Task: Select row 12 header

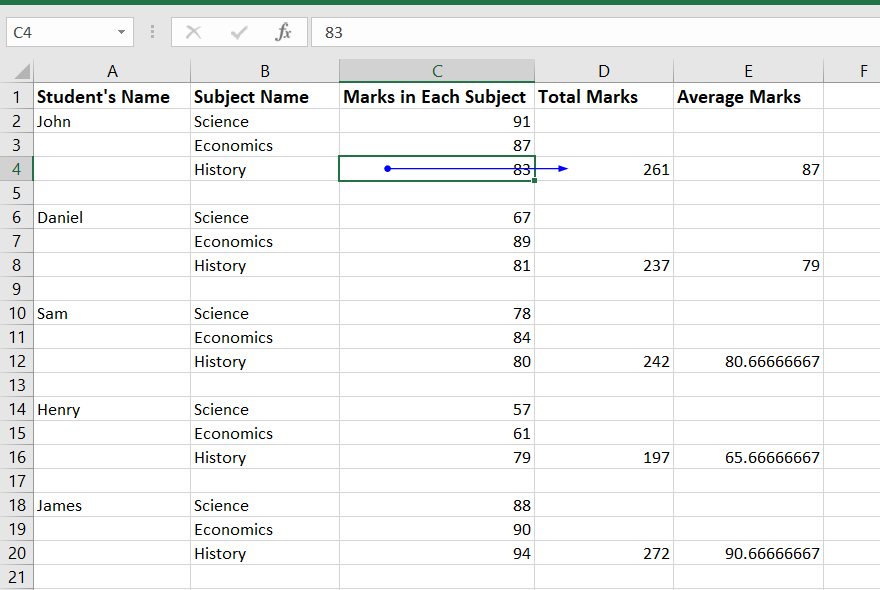Action: point(17,361)
